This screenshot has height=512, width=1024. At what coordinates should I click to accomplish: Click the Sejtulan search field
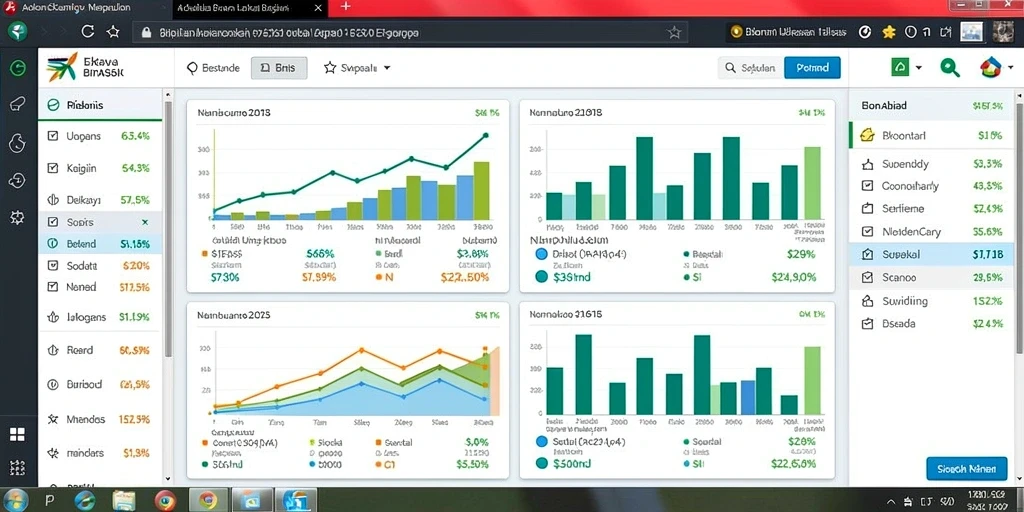click(750, 67)
